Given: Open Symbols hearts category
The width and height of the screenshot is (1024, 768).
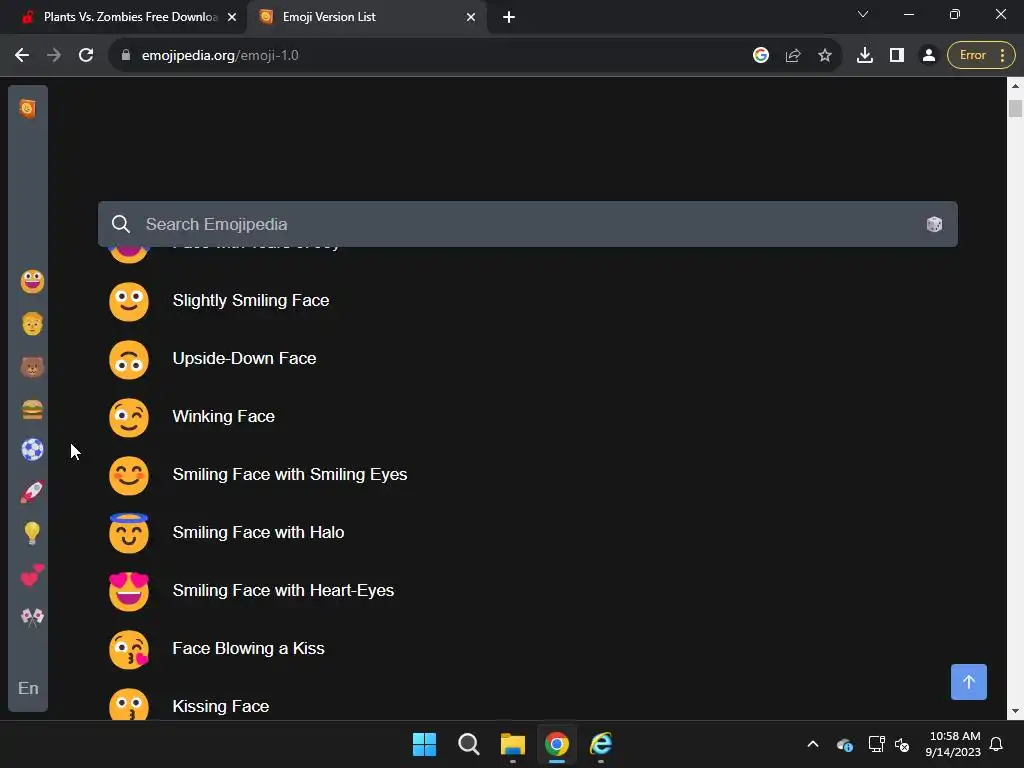Looking at the screenshot, I should [x=32, y=575].
